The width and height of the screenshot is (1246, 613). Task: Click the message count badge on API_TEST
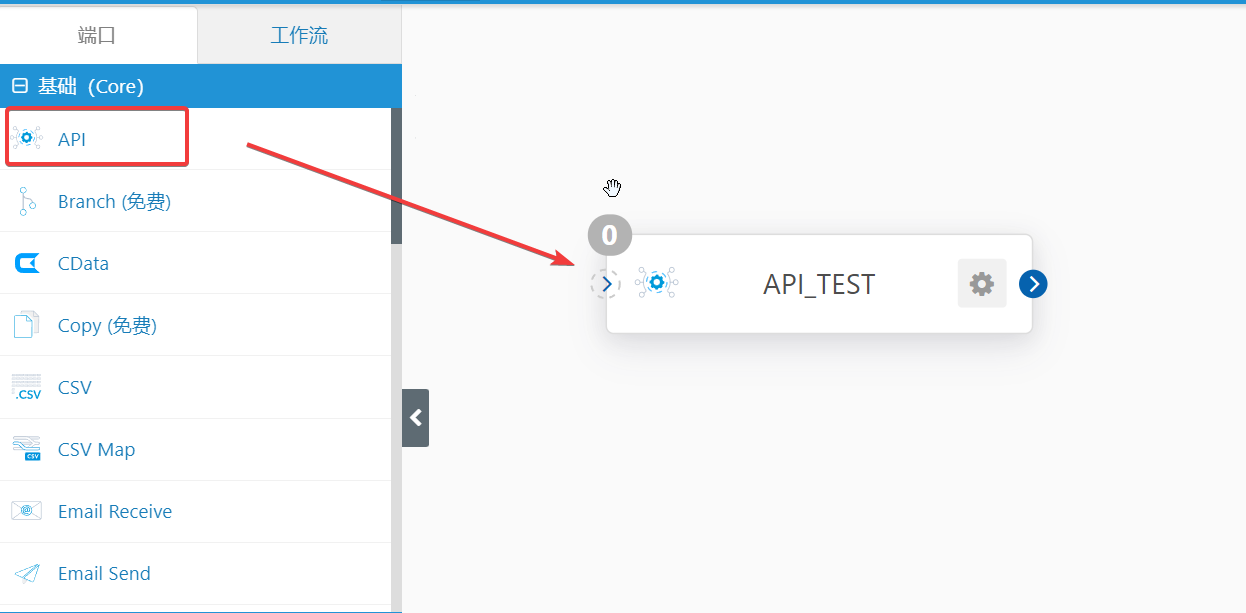pyautogui.click(x=609, y=236)
